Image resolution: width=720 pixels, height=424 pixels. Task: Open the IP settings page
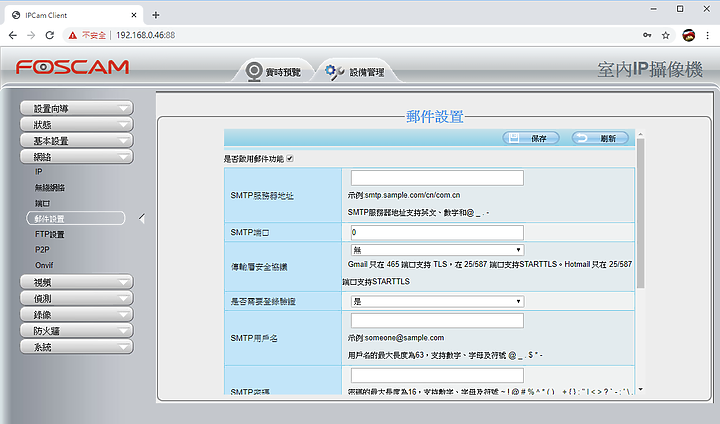39,172
